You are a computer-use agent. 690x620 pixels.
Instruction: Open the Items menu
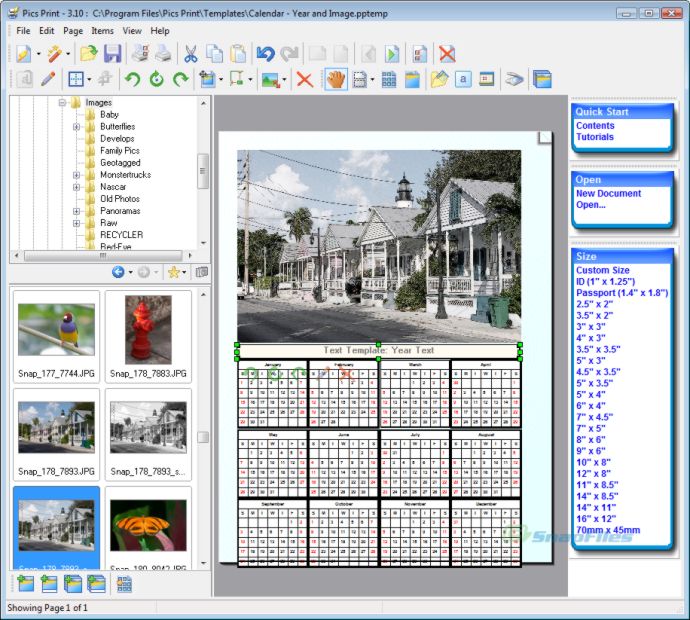(103, 31)
